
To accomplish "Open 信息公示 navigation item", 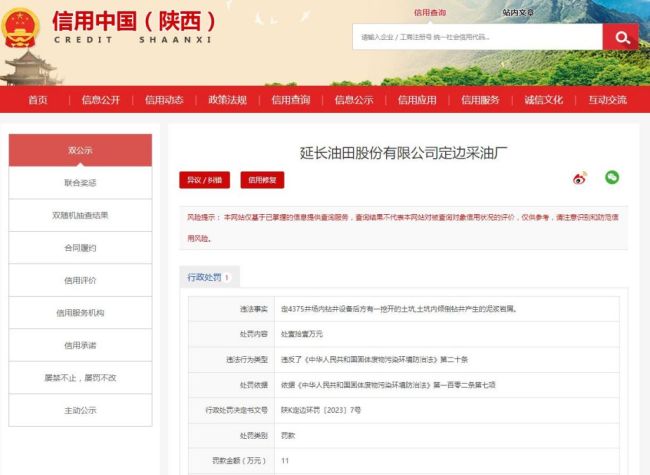I will [354, 100].
